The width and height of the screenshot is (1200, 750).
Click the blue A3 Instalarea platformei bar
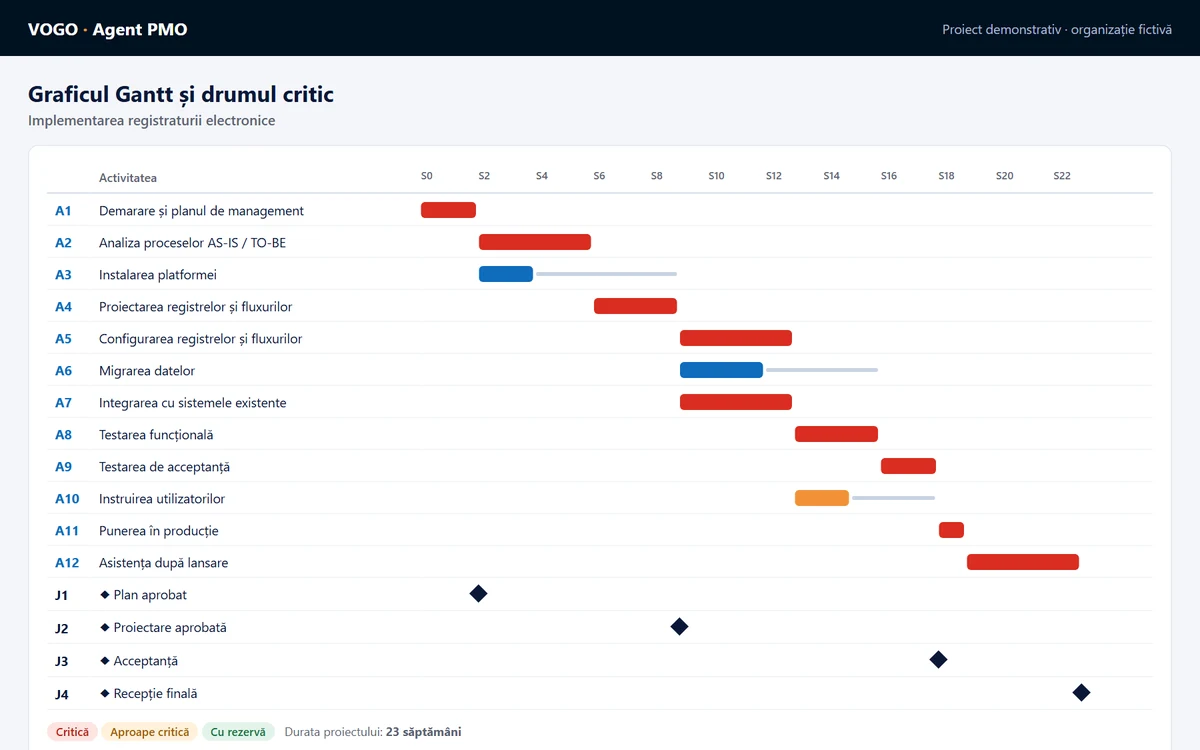click(506, 274)
